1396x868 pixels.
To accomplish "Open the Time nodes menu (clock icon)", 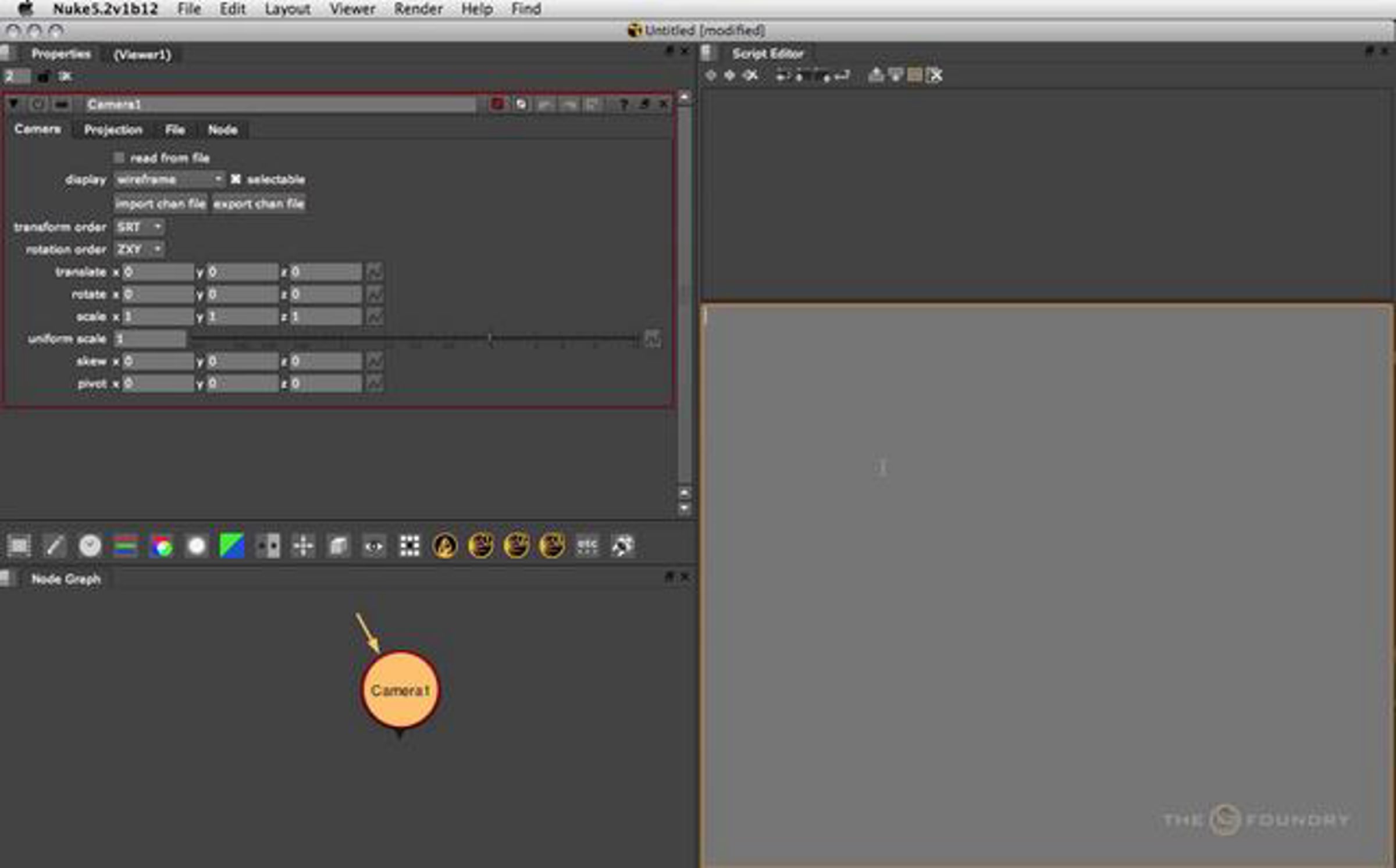I will [x=90, y=546].
